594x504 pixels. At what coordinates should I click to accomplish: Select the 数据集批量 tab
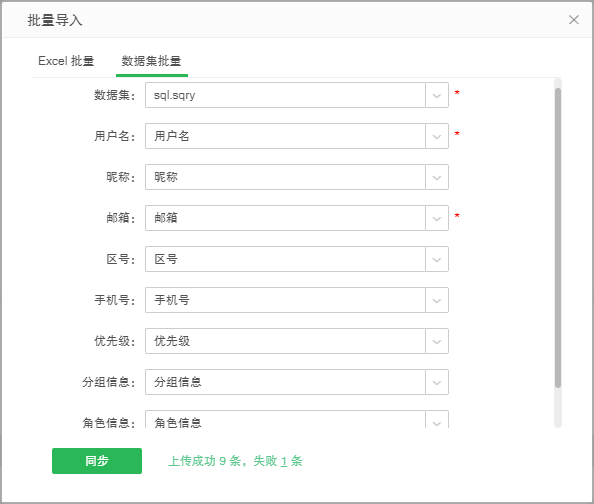click(151, 61)
